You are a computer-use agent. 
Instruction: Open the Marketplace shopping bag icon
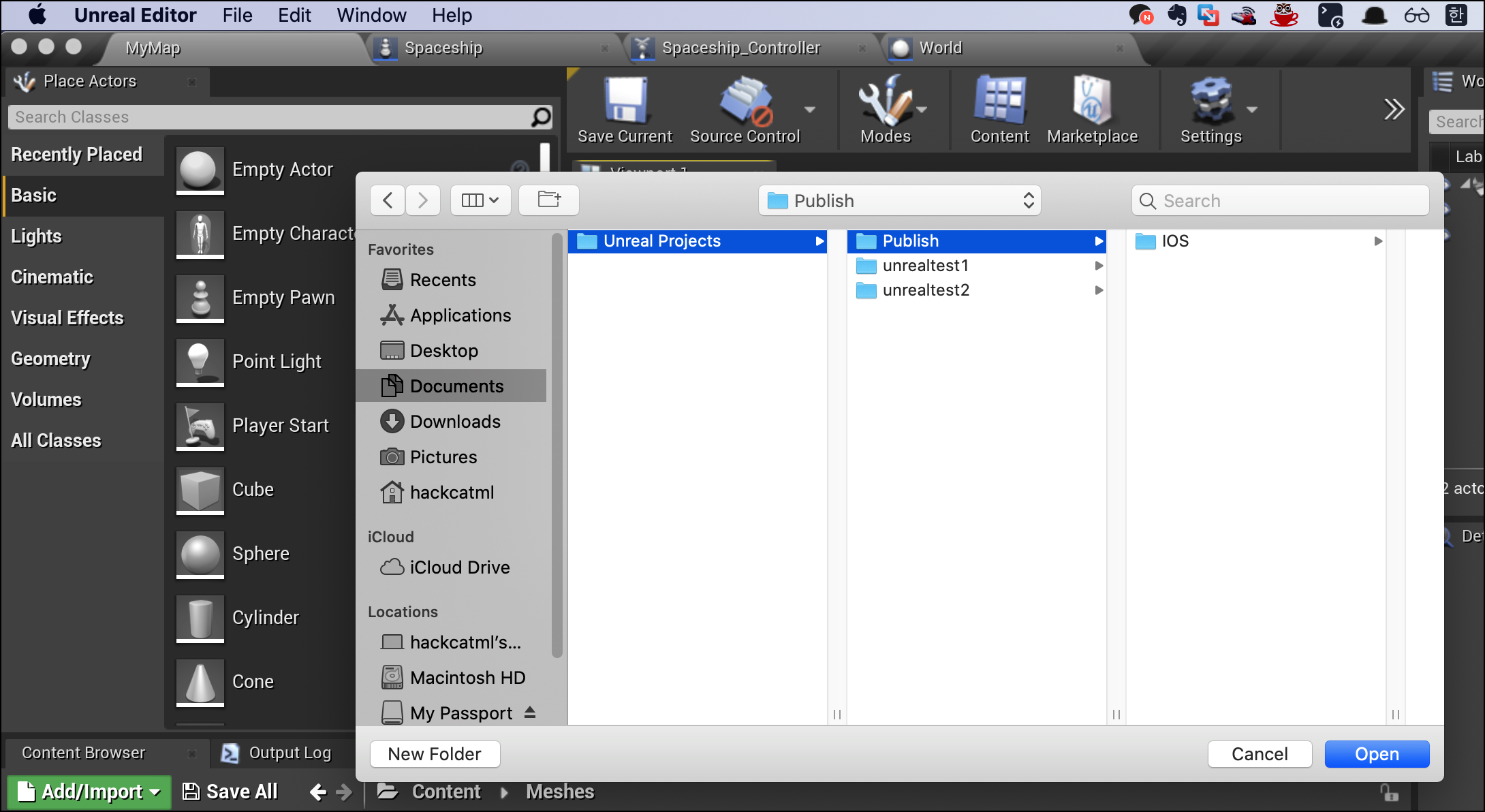(1091, 102)
